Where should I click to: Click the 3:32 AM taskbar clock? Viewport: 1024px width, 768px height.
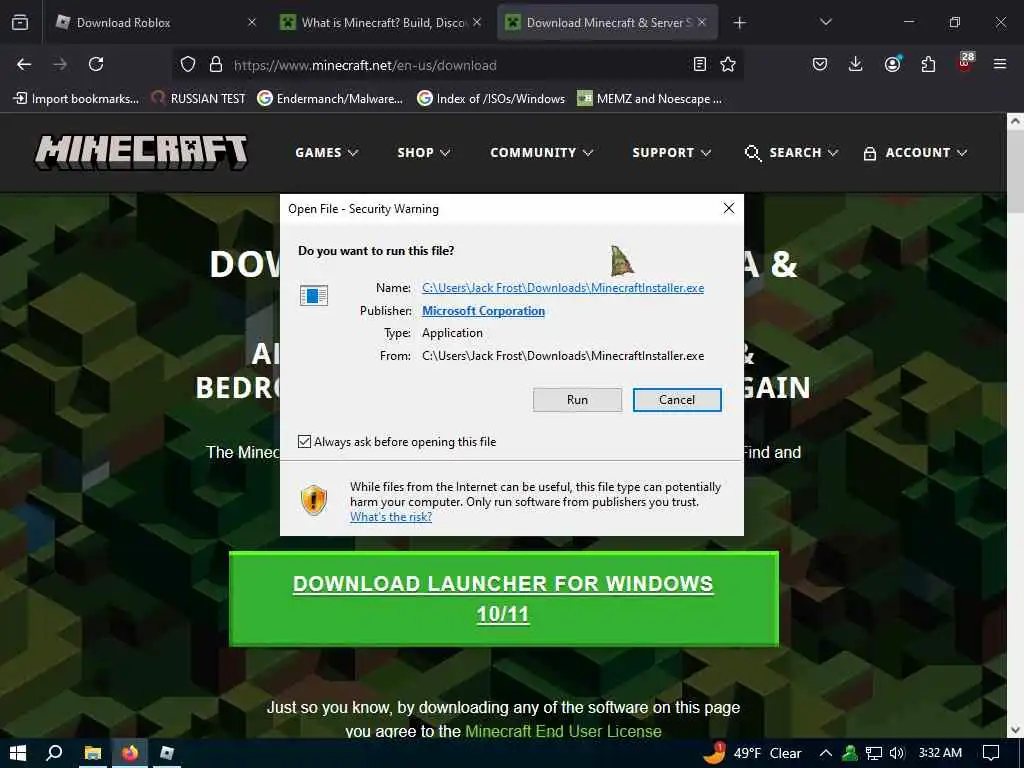(940, 753)
